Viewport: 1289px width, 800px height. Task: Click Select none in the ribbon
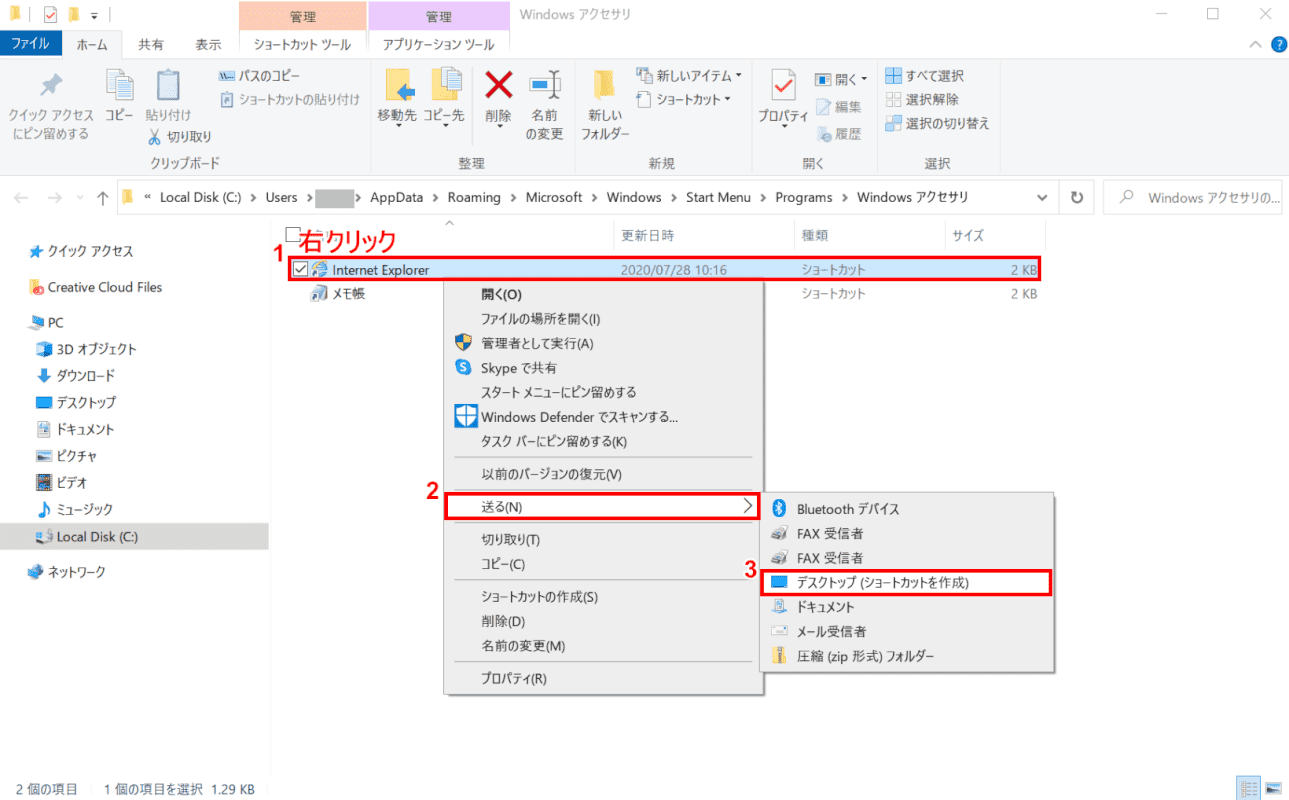pos(922,99)
